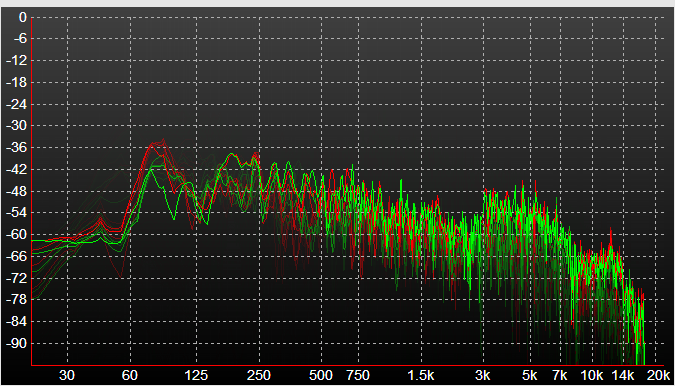The image size is (675, 386).
Task: Click the -18 dB level label
Action: [x=16, y=82]
